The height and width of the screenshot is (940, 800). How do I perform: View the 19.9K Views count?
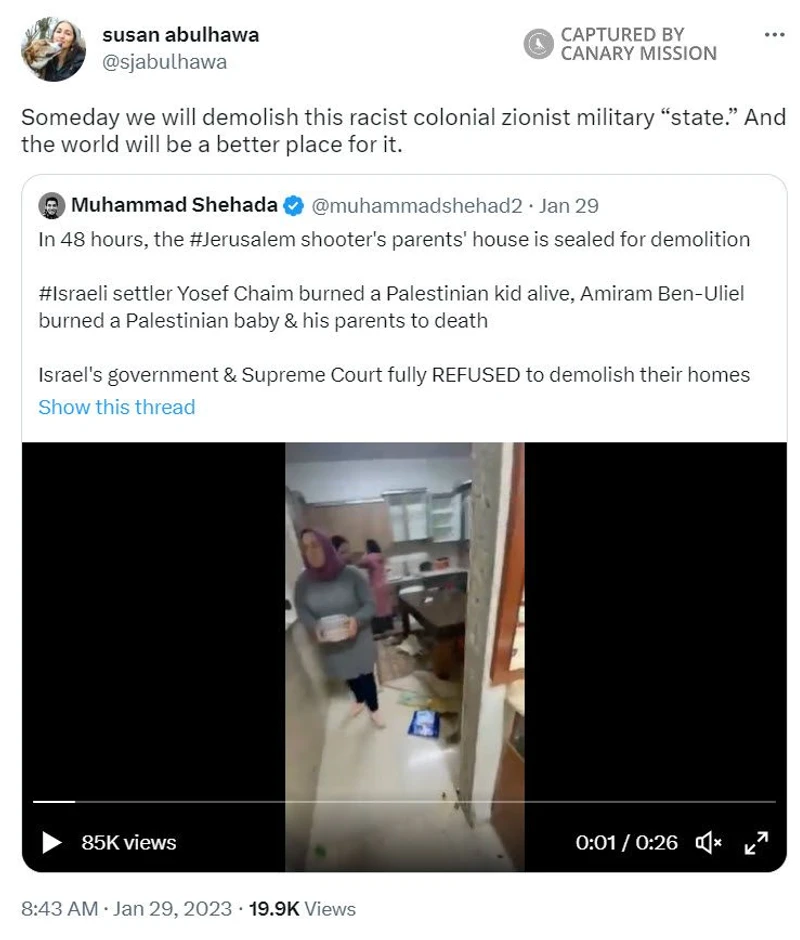point(302,909)
